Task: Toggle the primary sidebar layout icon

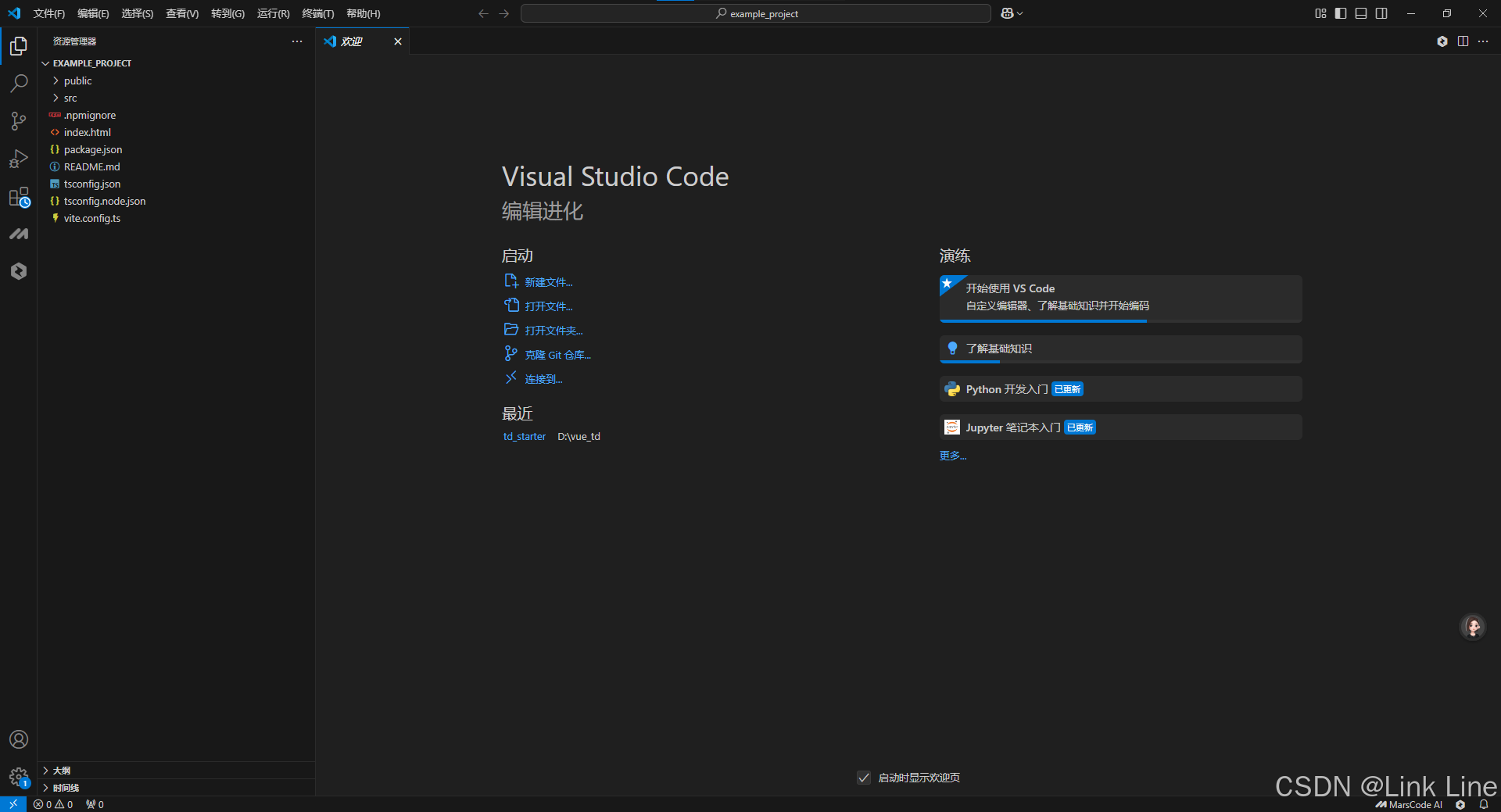Action: [1341, 13]
